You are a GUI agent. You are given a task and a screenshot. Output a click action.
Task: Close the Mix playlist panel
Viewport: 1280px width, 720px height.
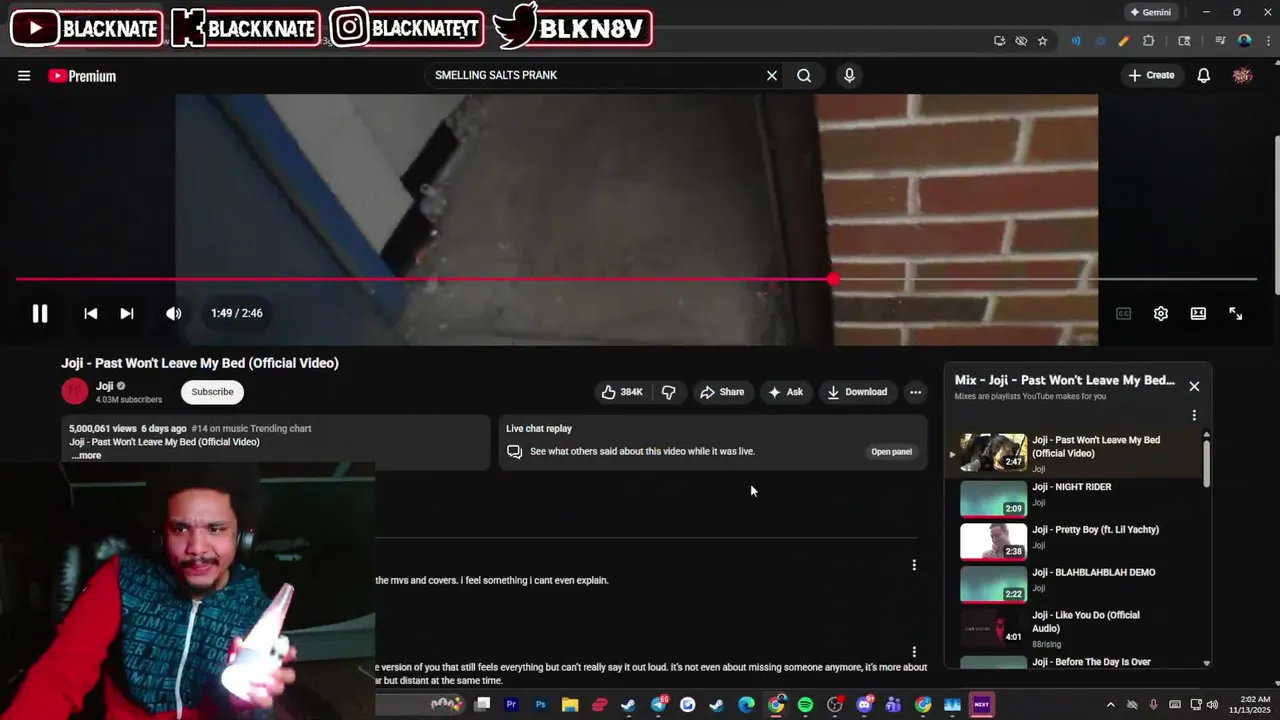tap(1194, 386)
